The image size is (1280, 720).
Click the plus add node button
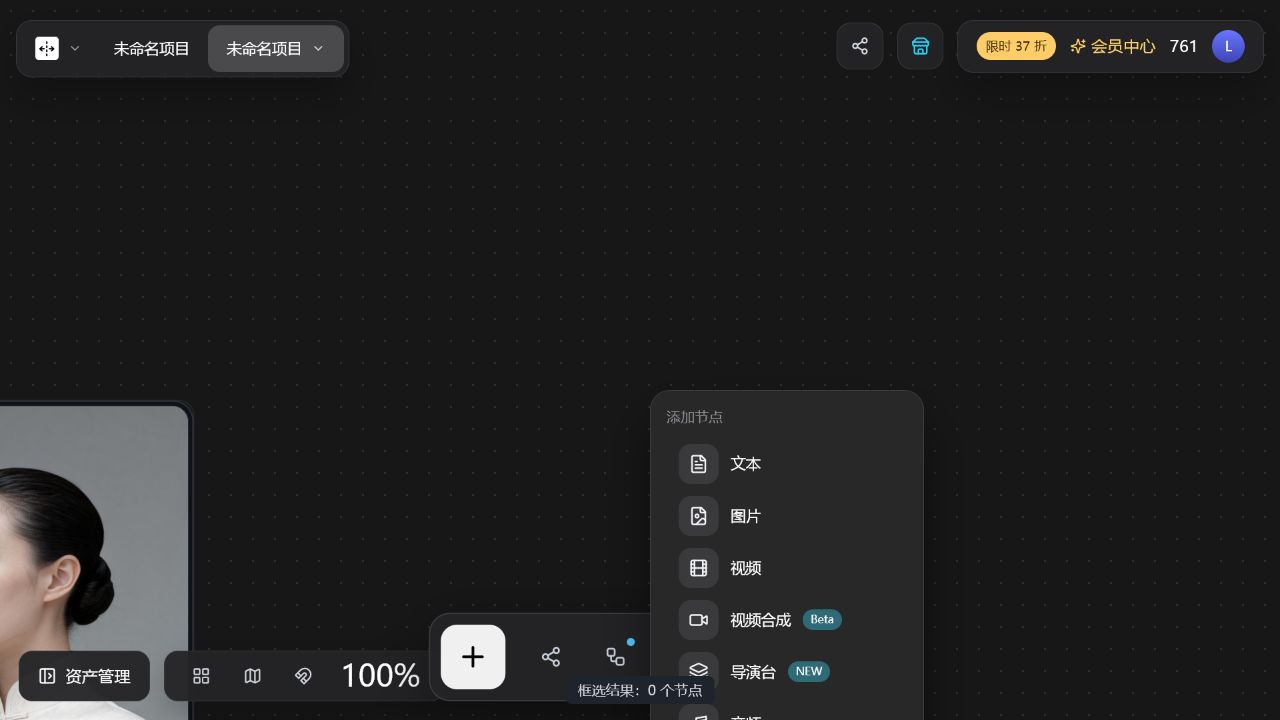click(473, 657)
